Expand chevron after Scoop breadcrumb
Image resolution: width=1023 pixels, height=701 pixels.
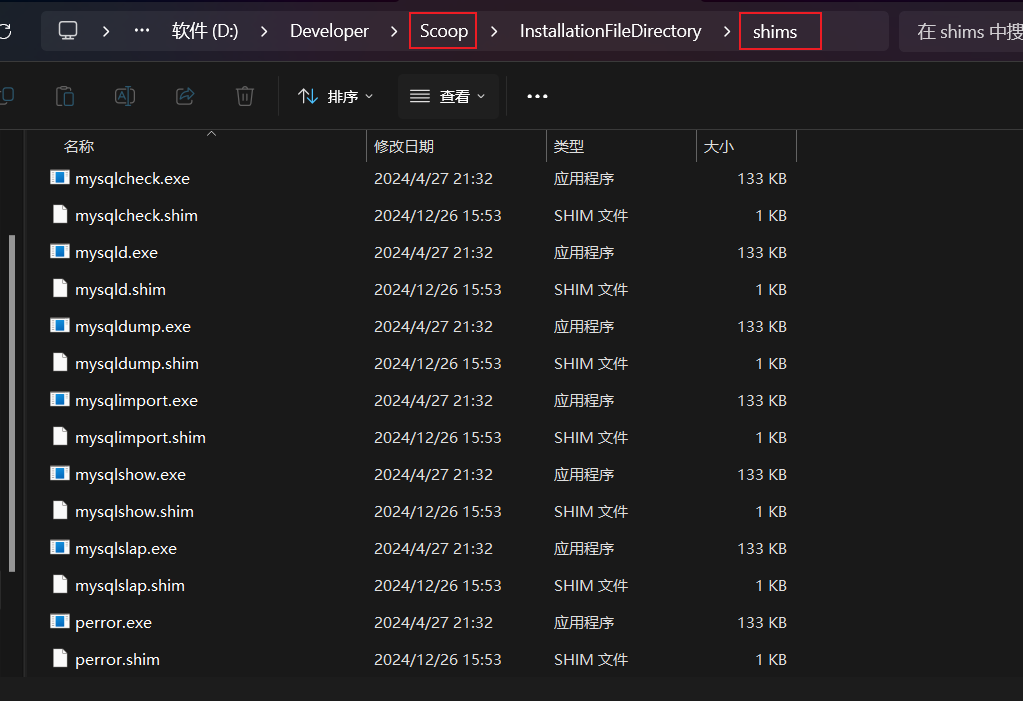(x=494, y=31)
